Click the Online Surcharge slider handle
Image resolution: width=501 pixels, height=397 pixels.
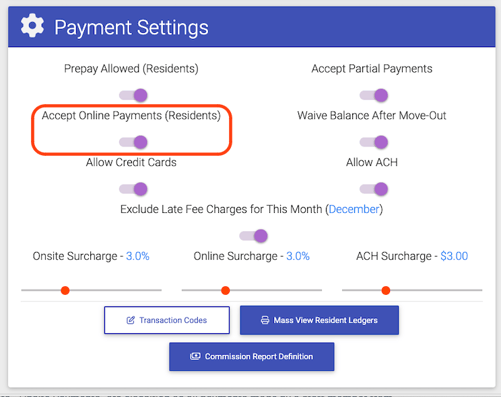225,290
